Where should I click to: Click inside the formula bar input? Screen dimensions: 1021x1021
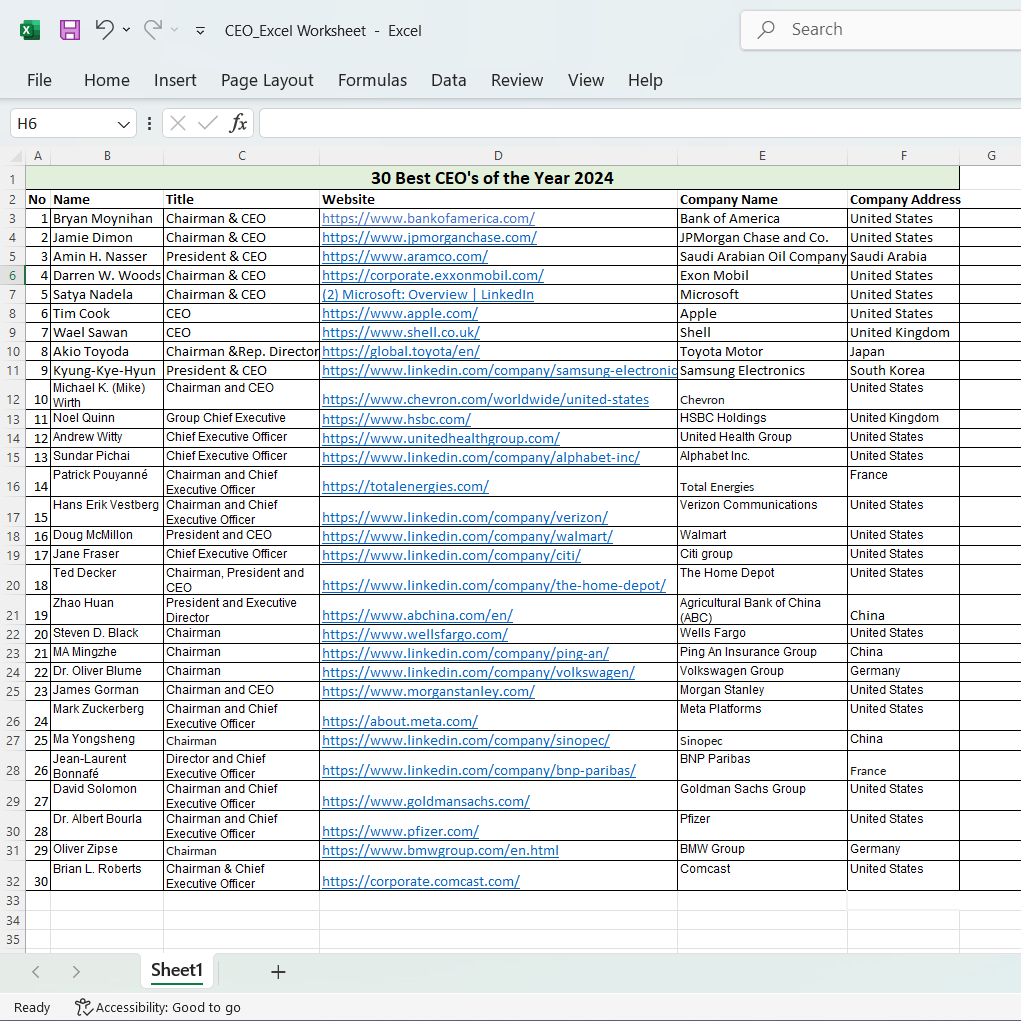click(x=640, y=123)
